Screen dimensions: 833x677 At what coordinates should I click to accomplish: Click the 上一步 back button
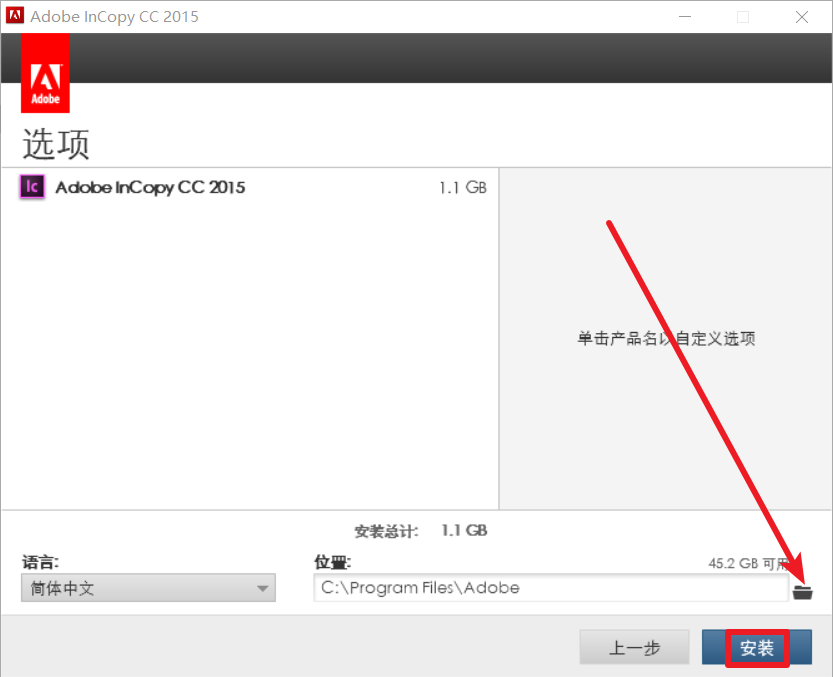[x=634, y=647]
